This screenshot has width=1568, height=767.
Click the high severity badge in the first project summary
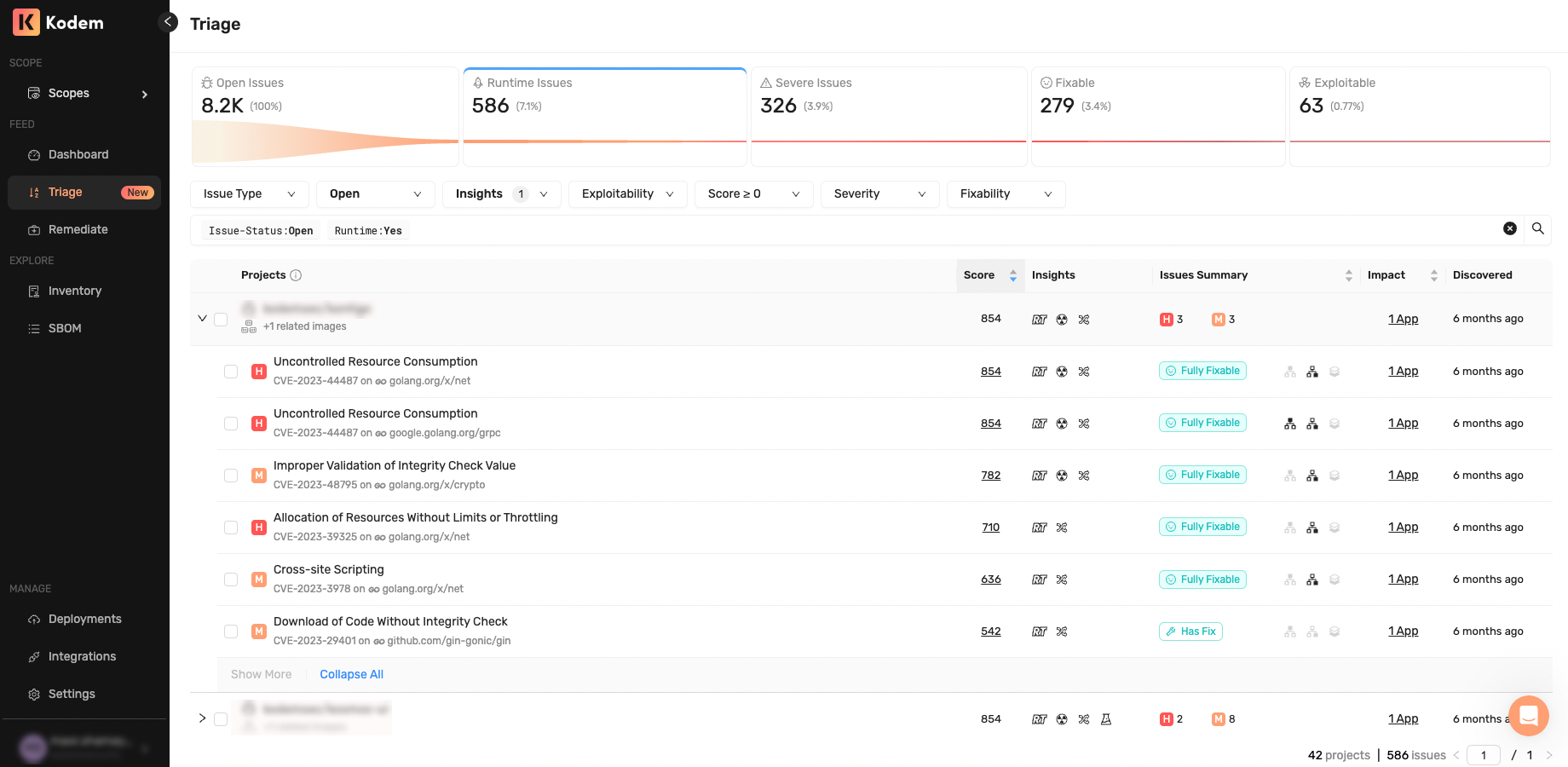tap(1167, 320)
